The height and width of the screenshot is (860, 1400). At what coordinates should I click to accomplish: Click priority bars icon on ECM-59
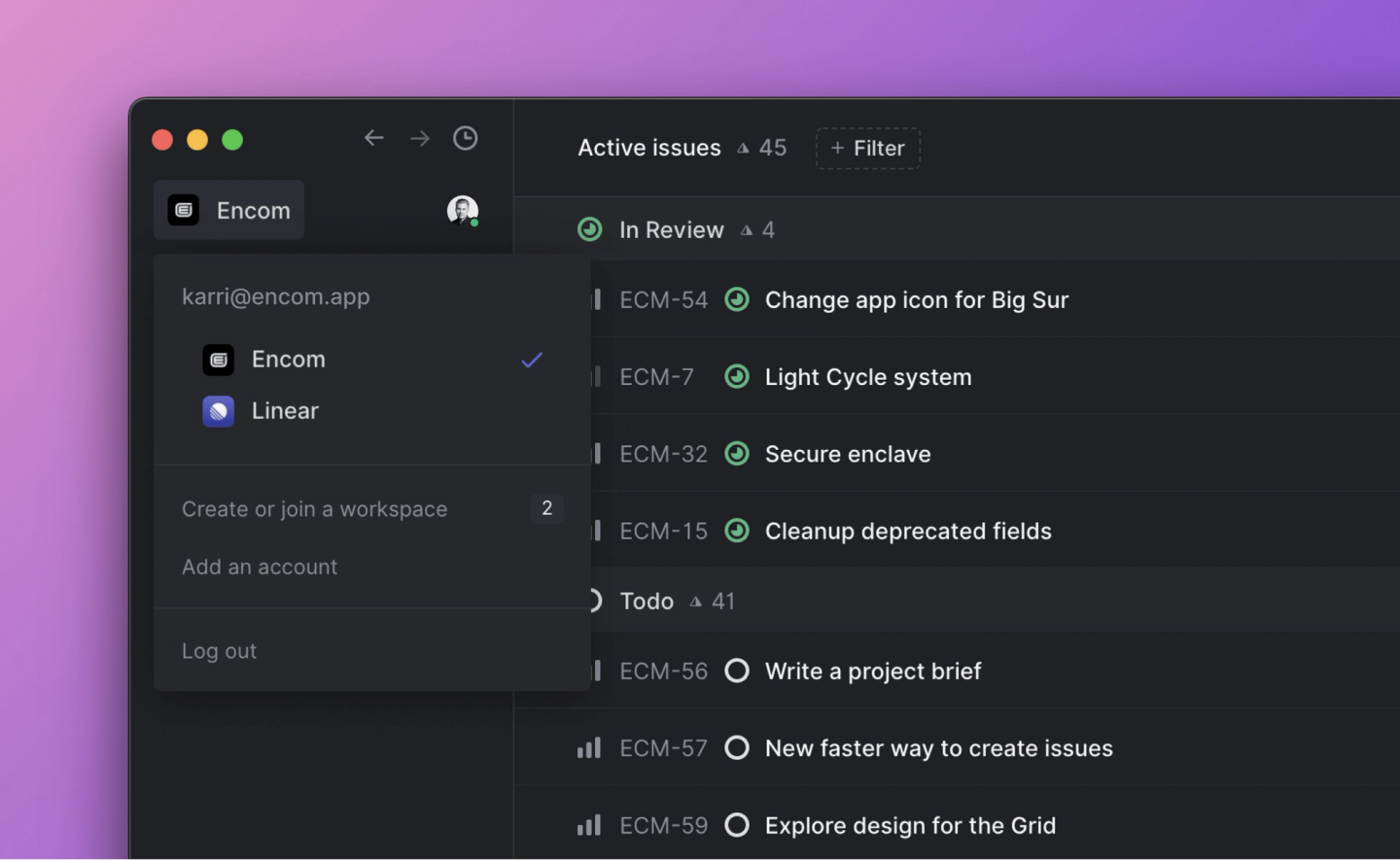coord(588,825)
